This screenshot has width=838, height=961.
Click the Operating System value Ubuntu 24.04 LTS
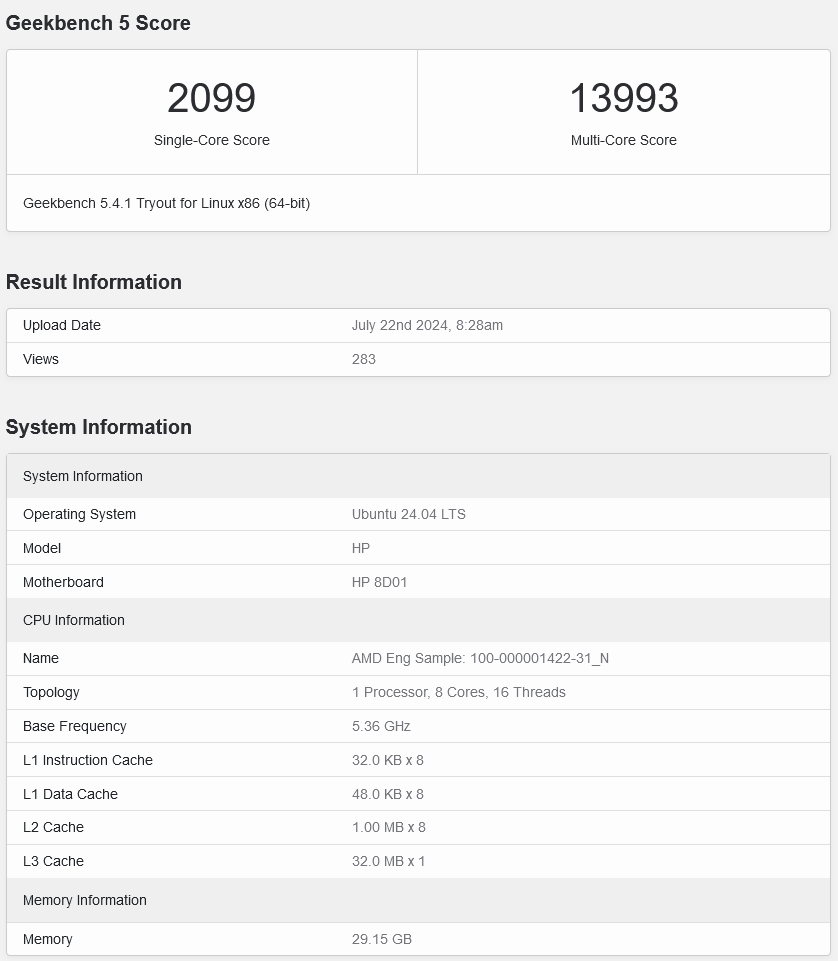click(407, 514)
